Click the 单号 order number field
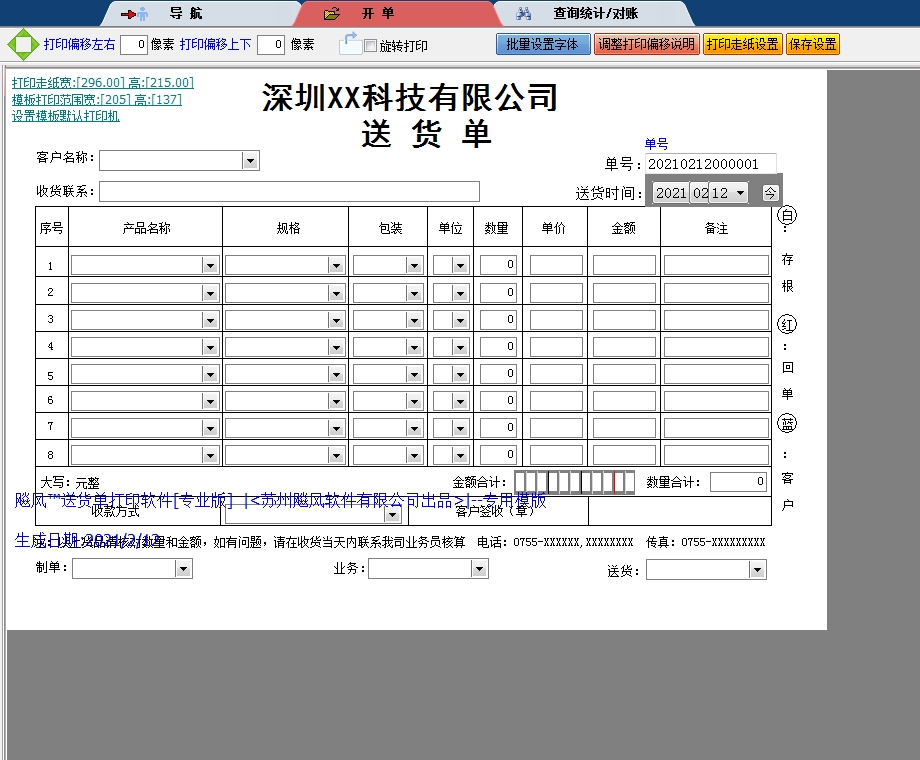 click(710, 164)
